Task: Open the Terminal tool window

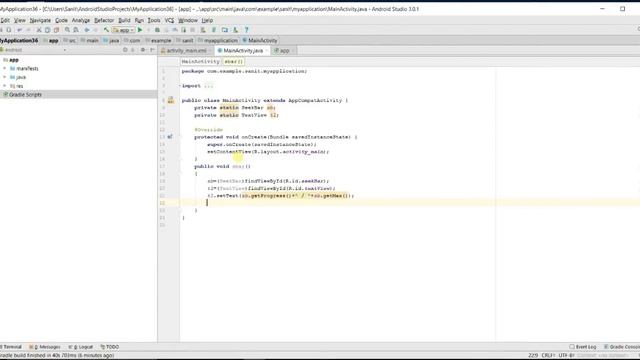Action: tap(11, 347)
